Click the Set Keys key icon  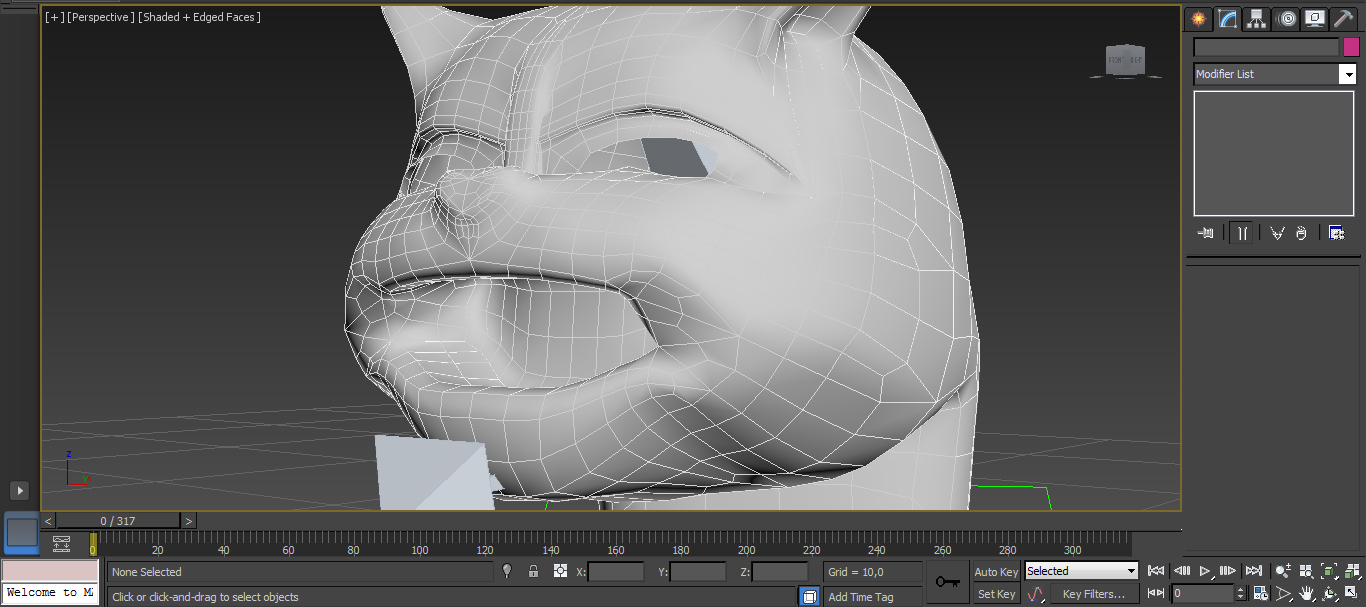pos(947,582)
